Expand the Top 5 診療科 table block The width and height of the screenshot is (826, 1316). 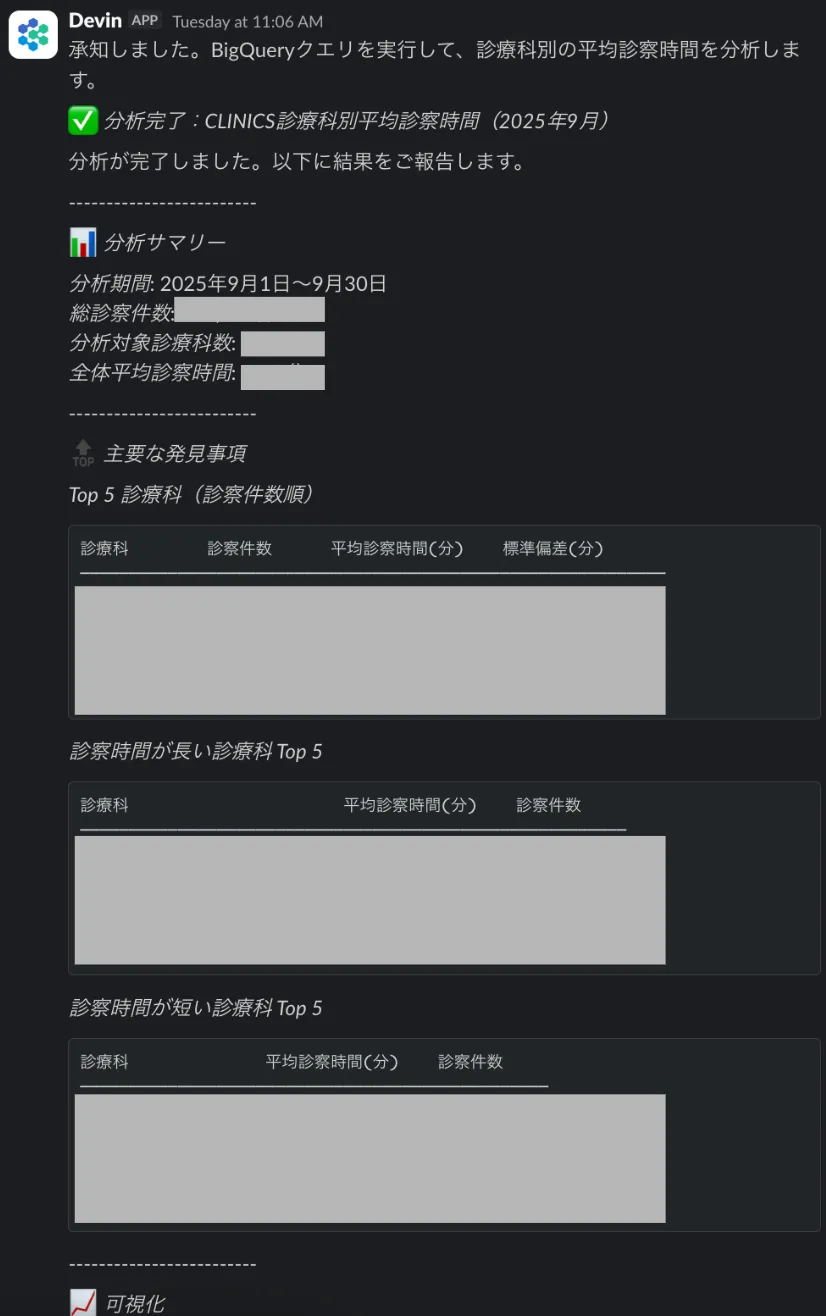368,650
